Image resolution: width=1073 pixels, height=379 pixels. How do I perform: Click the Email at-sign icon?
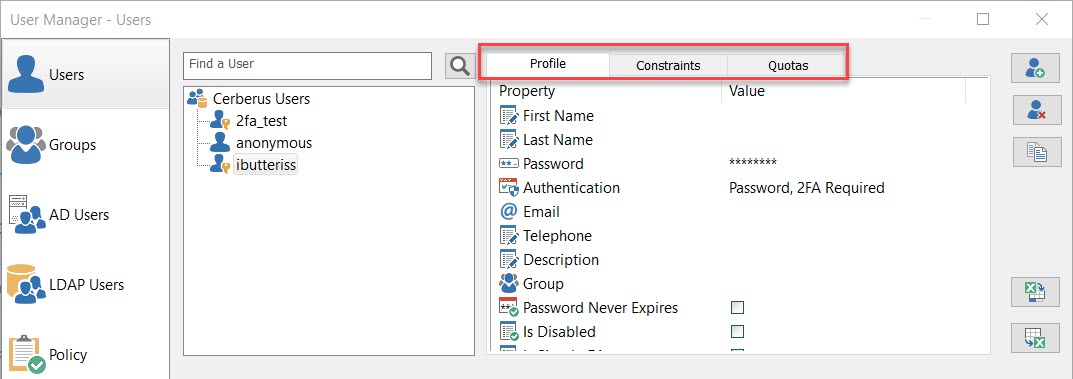(x=509, y=211)
